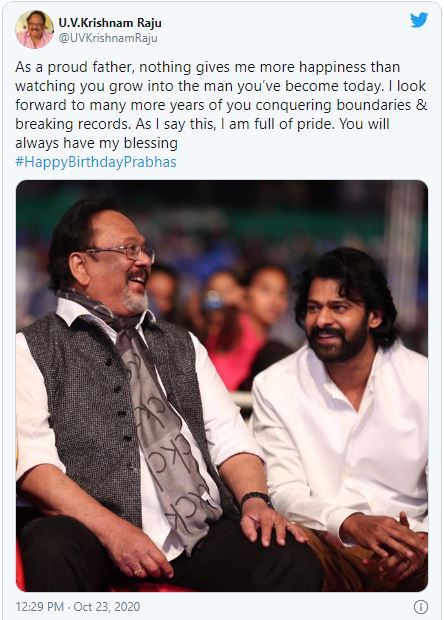Open the #HappyBirthdayPrabhas hashtag
Screen dimensions: 444x620
(x=96, y=162)
